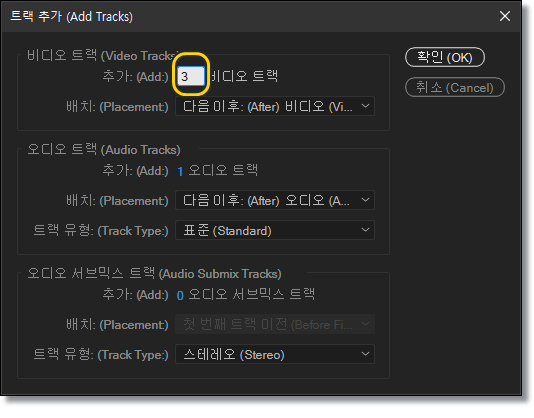Close the Add Tracks dialog
The image size is (534, 418).
coord(505,16)
